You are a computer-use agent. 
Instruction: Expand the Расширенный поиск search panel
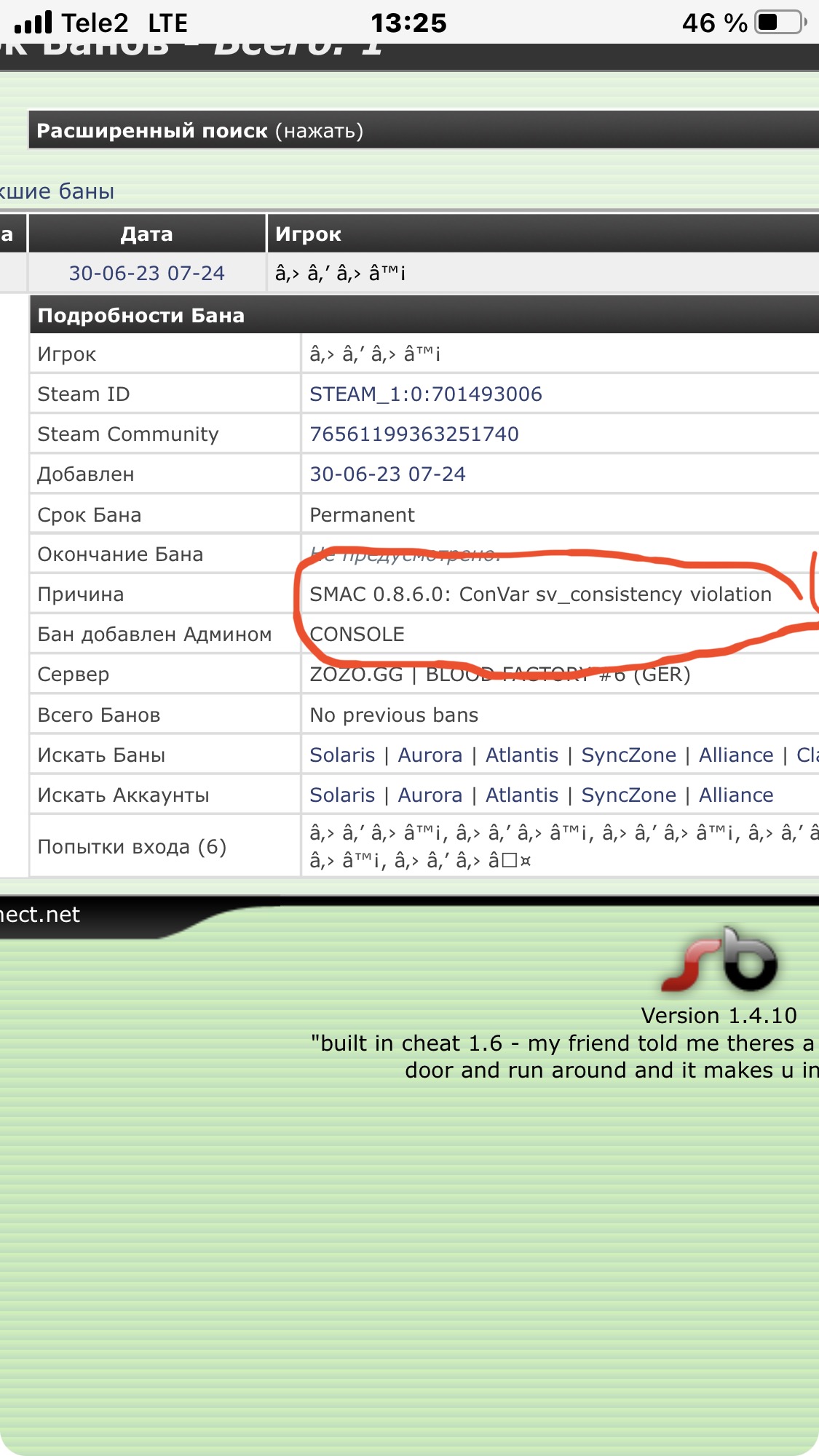point(200,131)
